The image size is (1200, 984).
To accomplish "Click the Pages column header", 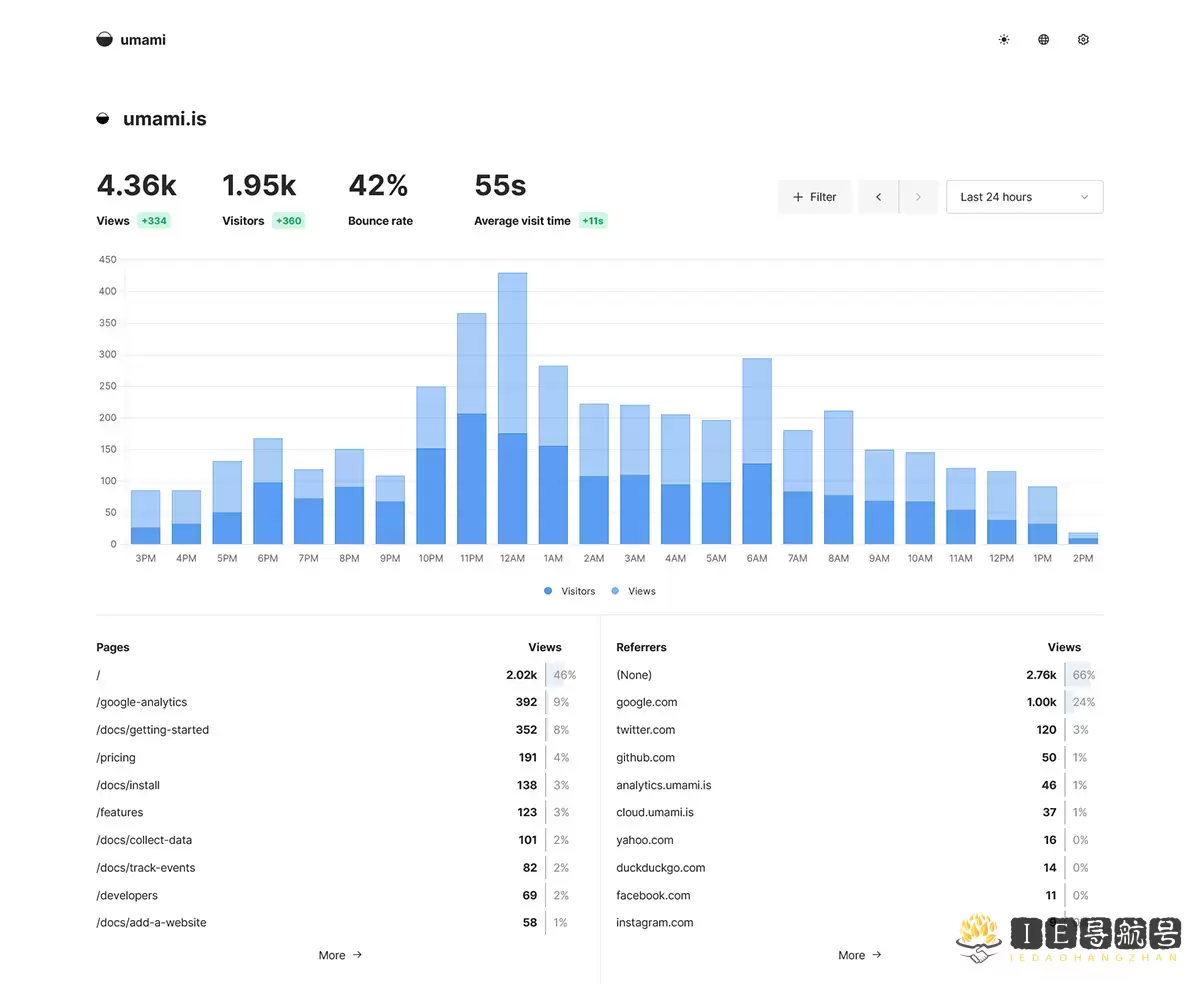I will (x=113, y=647).
